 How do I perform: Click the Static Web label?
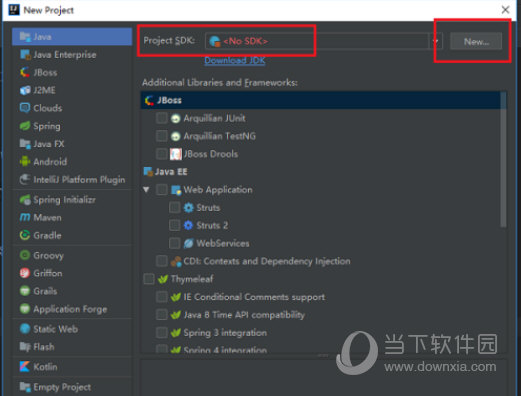56,329
